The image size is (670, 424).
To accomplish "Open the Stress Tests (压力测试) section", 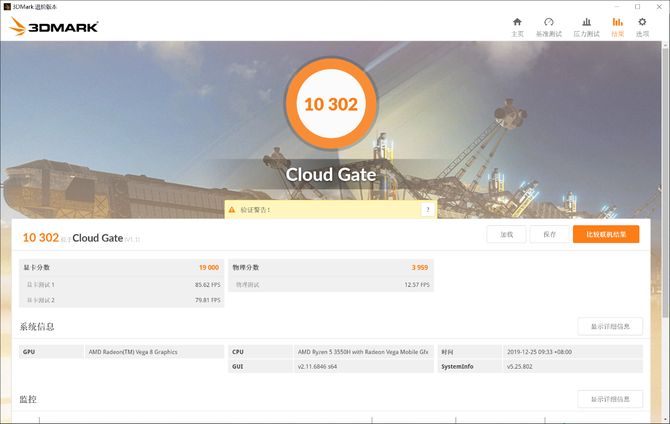I will (586, 27).
